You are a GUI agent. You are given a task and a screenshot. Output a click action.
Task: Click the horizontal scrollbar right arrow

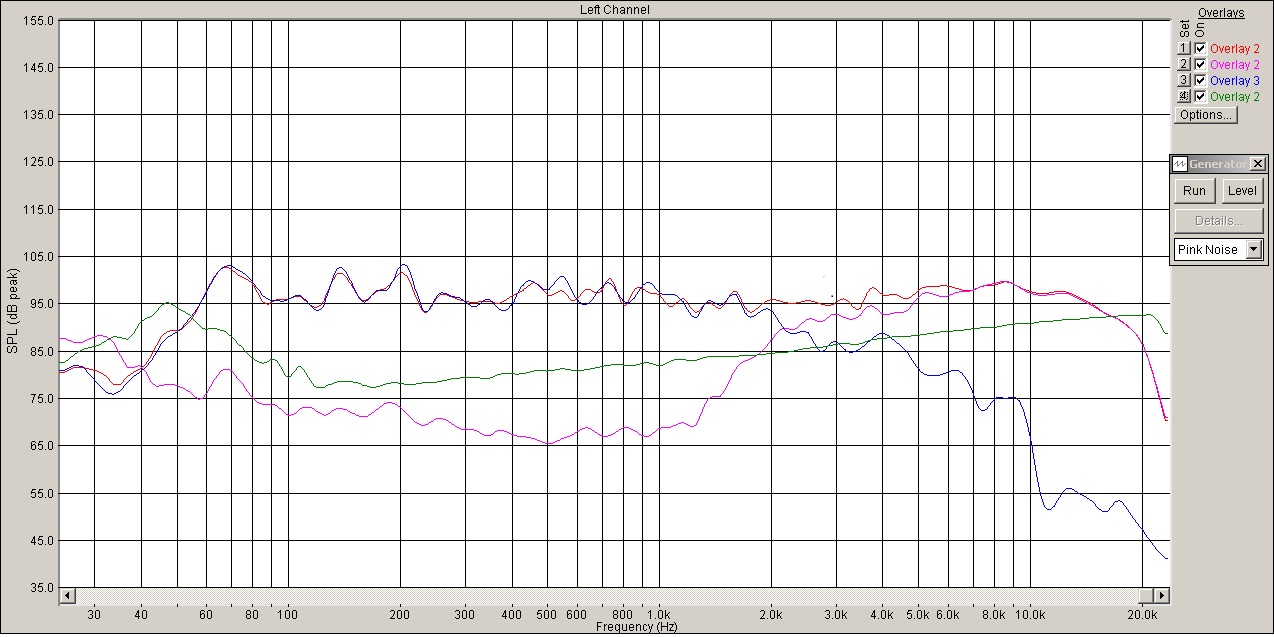click(x=1161, y=596)
